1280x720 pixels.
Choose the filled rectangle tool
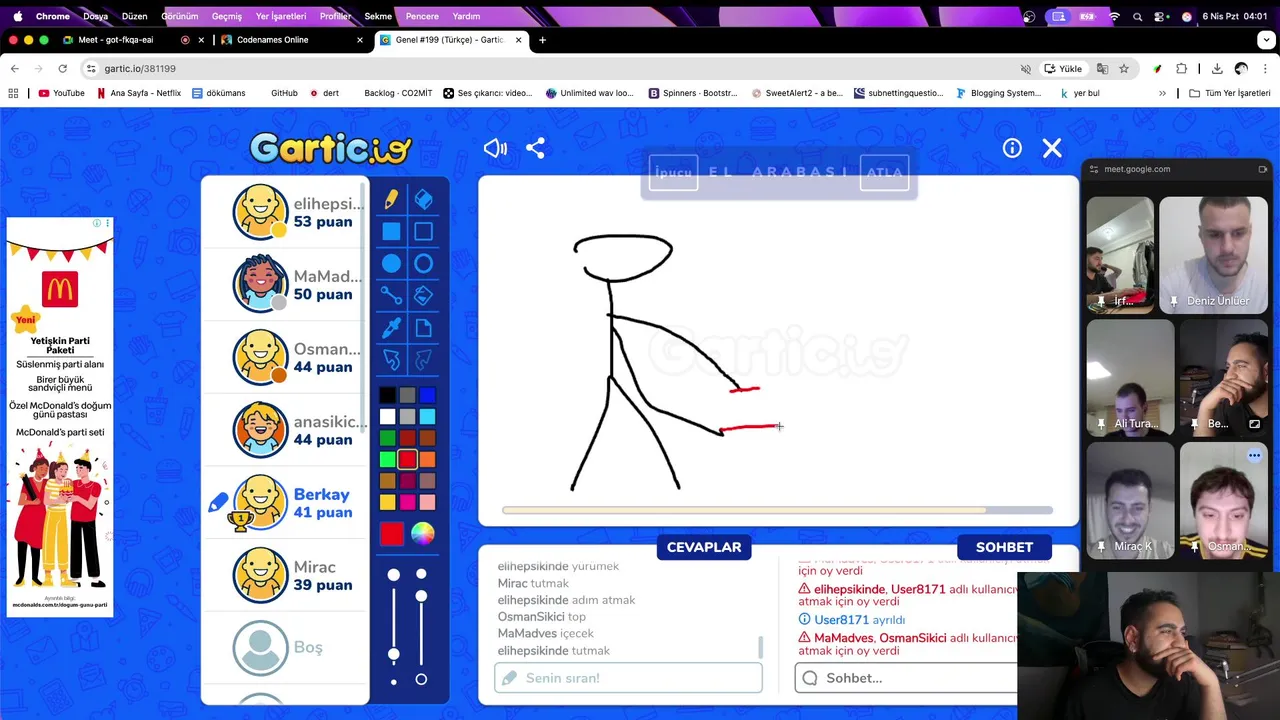pyautogui.click(x=391, y=231)
